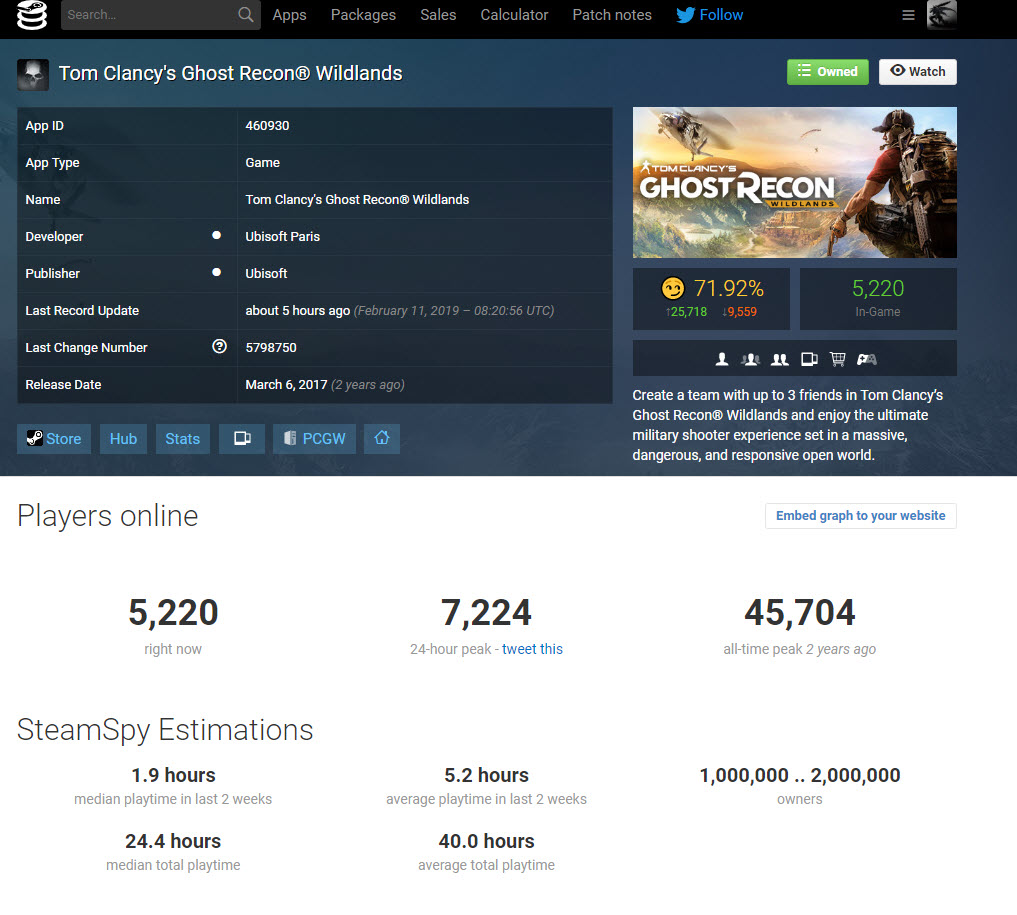
Task: Click Embed graph to your website
Action: pos(860,516)
